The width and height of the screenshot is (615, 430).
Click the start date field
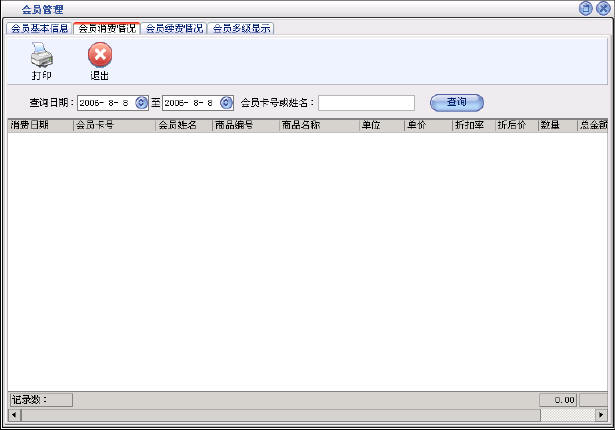[x=104, y=102]
